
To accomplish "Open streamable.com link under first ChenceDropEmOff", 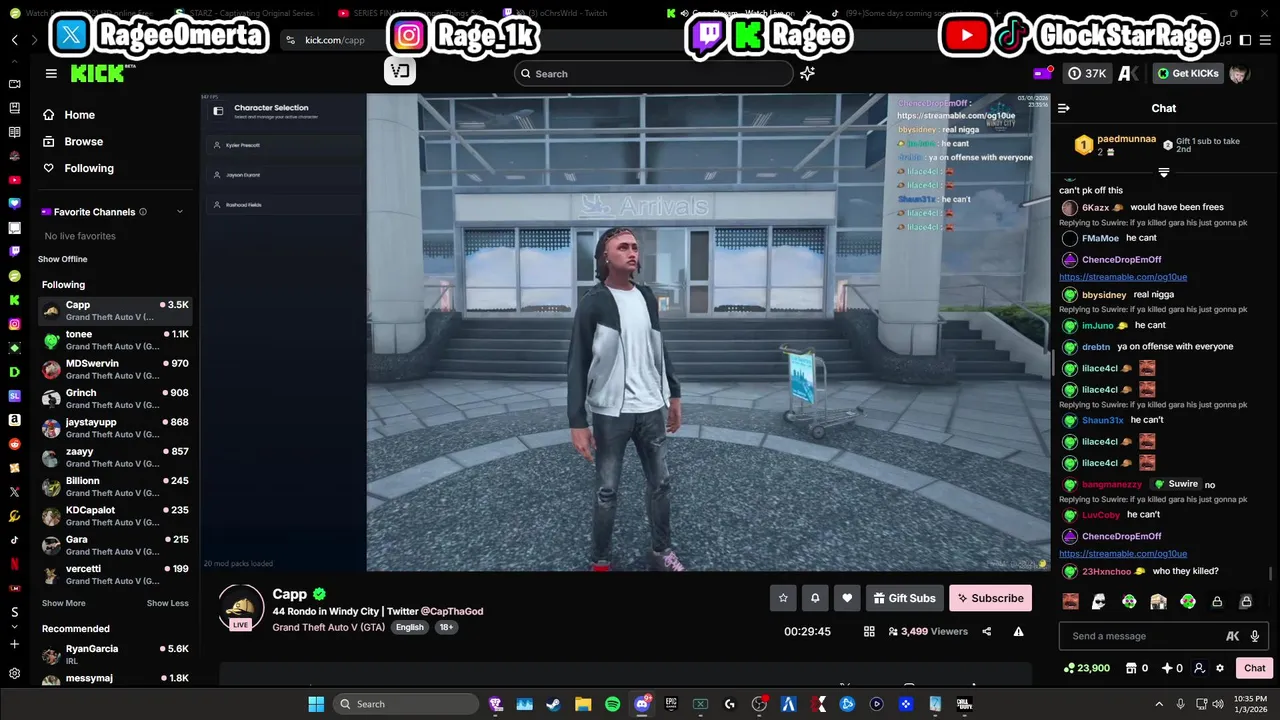I will pyautogui.click(x=1123, y=277).
